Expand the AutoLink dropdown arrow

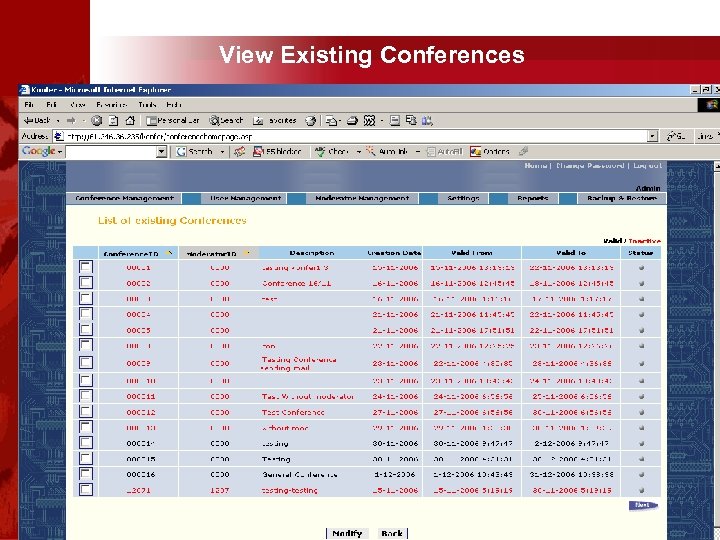(418, 152)
